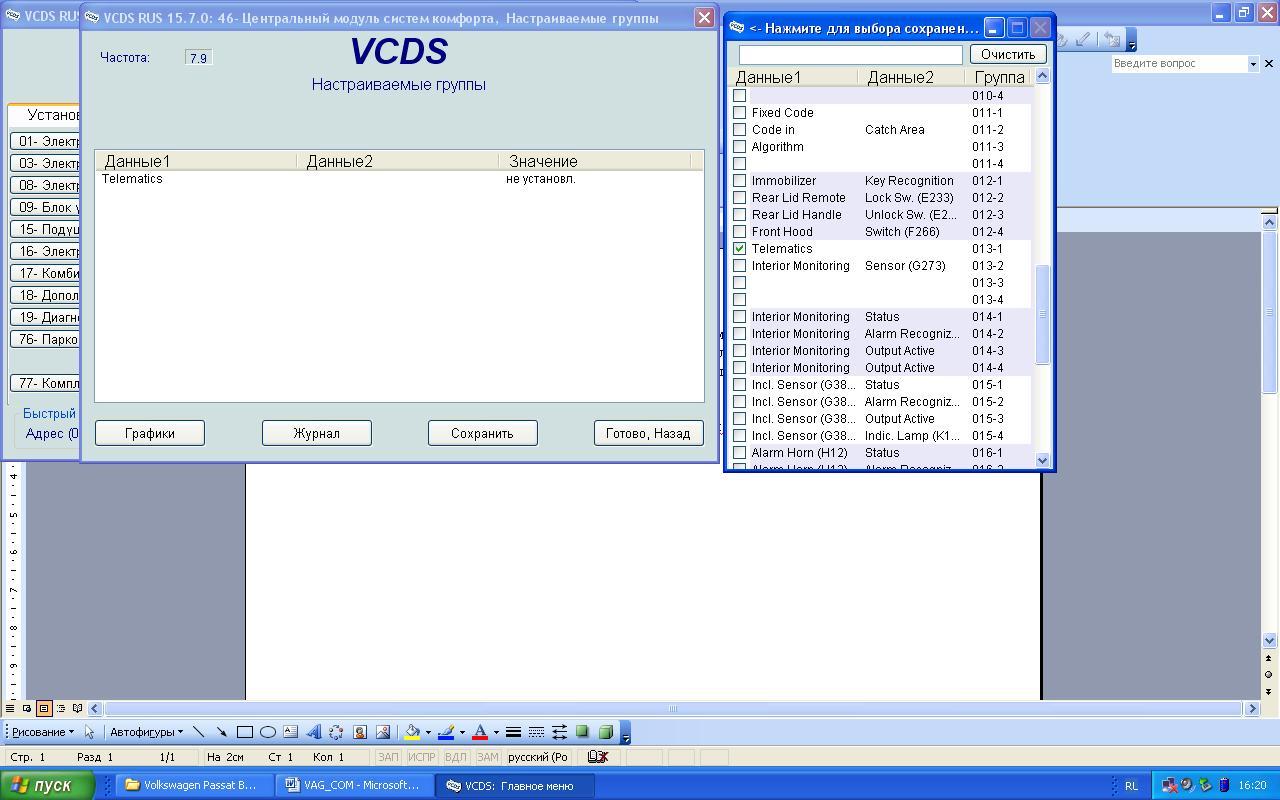
Task: Click the Insert Picture icon
Action: point(382,732)
